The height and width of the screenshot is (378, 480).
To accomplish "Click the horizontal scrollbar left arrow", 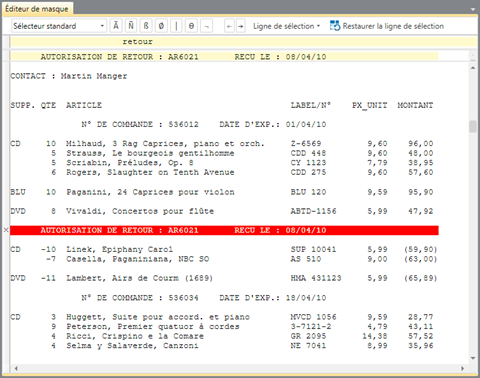I will click(16, 368).
